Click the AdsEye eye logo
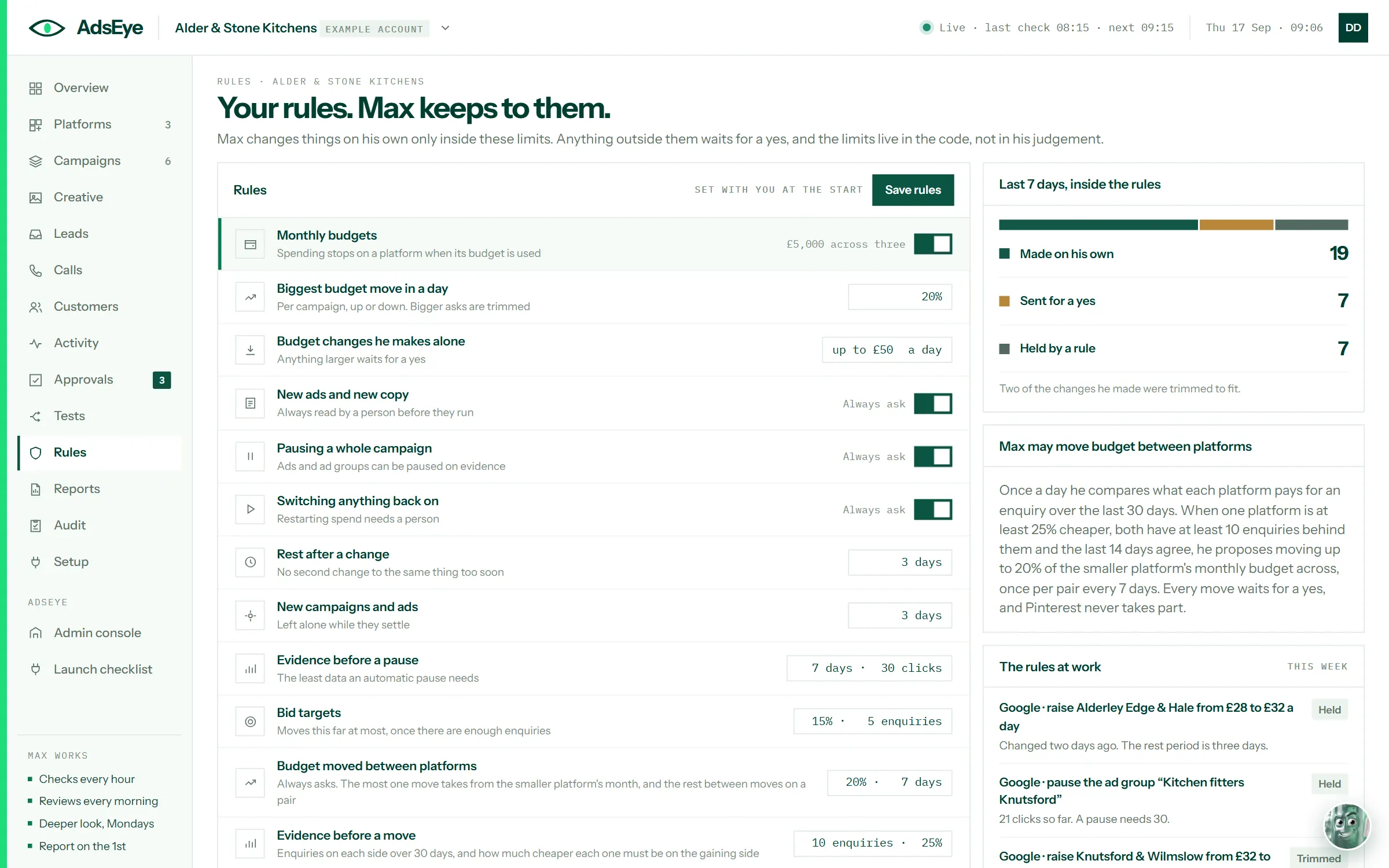This screenshot has width=1389, height=868. (x=47, y=28)
